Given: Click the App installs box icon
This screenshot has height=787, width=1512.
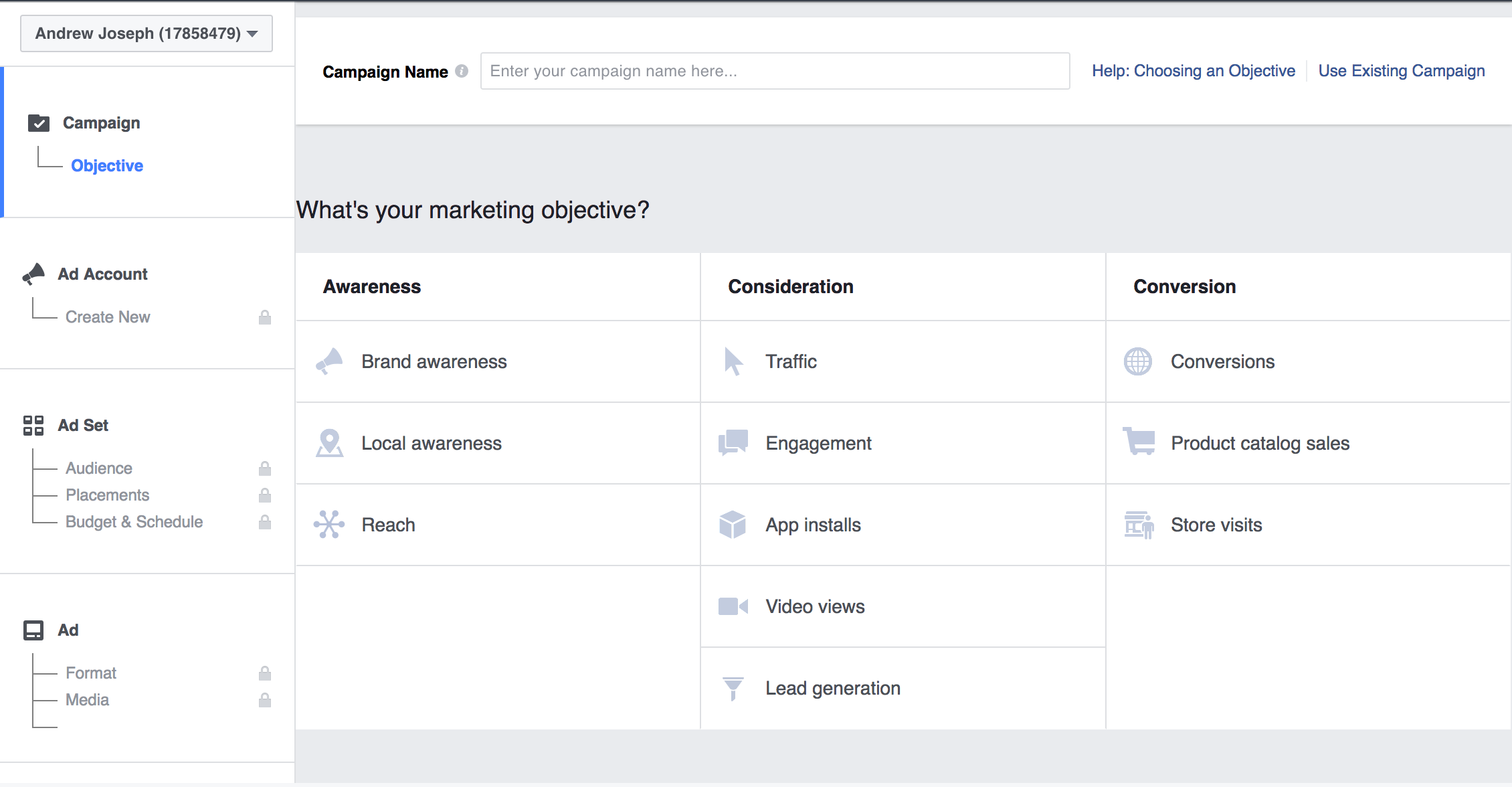Looking at the screenshot, I should click(733, 525).
